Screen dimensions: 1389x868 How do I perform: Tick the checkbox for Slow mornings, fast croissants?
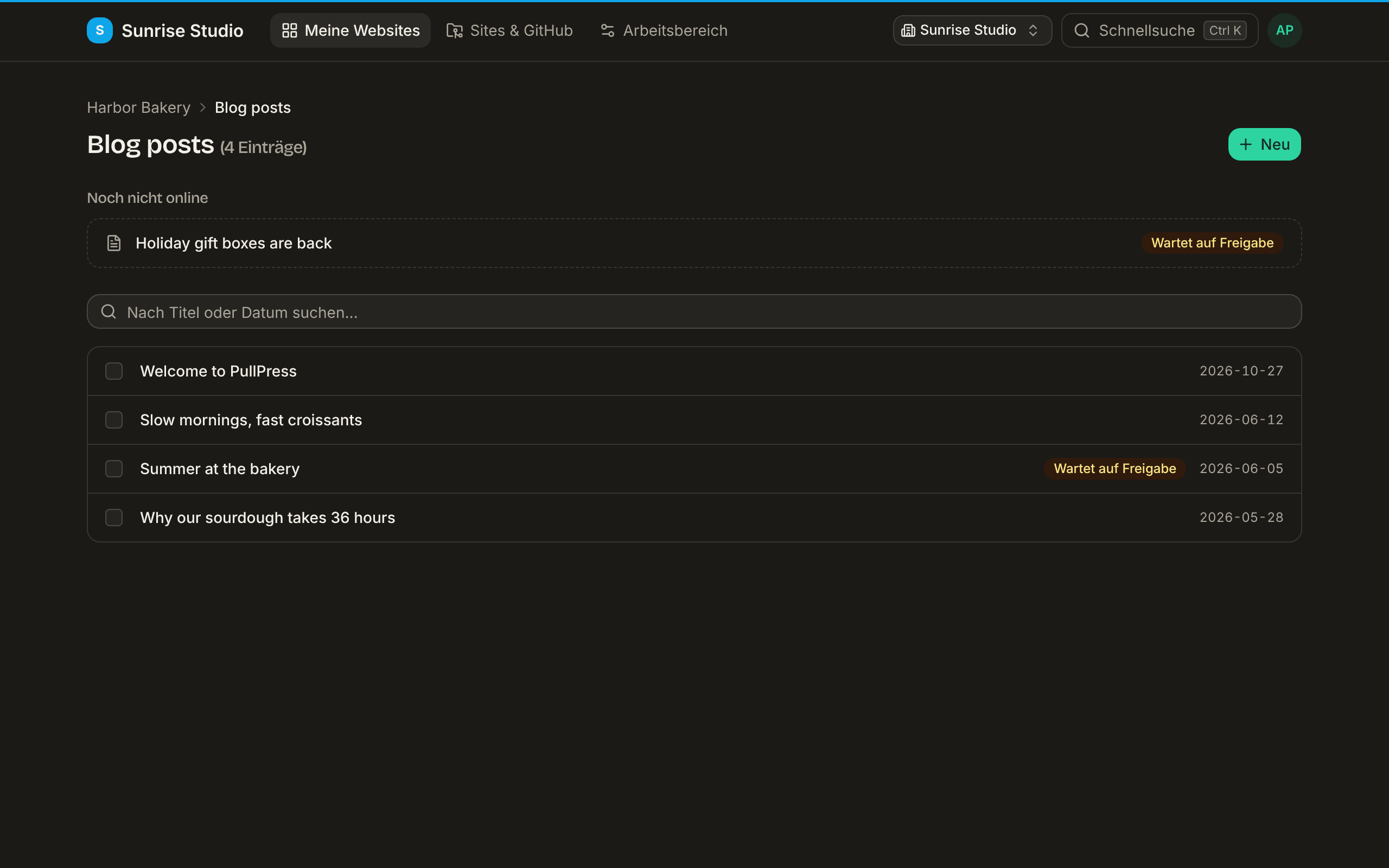pyautogui.click(x=113, y=420)
